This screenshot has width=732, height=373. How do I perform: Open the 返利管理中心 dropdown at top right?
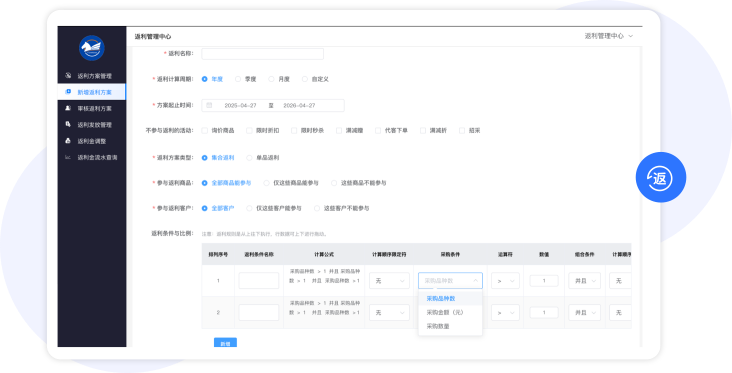click(x=609, y=36)
